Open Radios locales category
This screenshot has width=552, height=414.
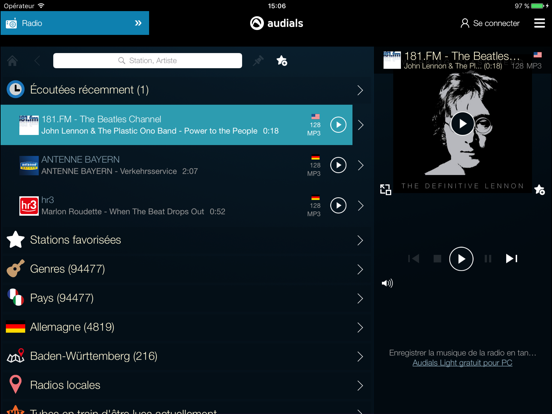pos(187,385)
